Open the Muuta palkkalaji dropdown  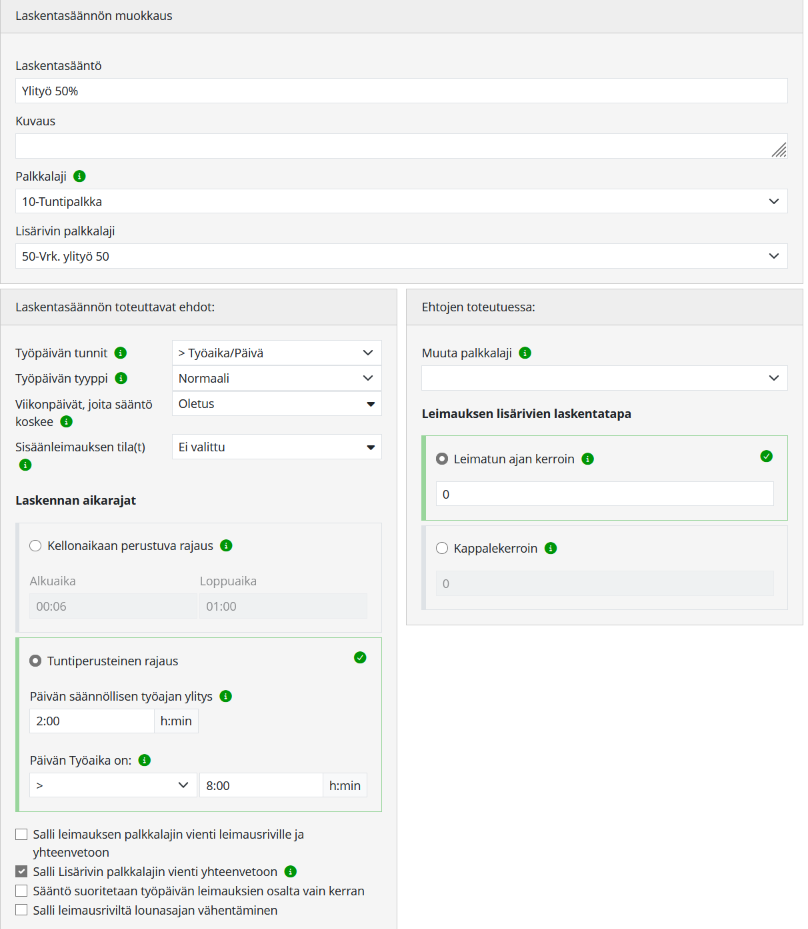click(x=604, y=378)
